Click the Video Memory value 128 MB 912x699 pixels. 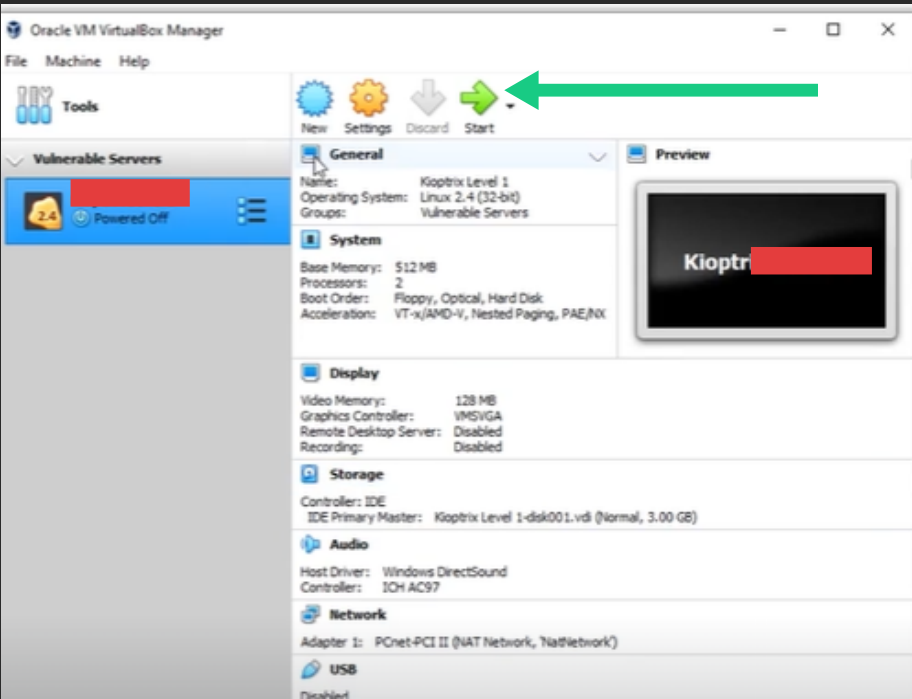475,401
